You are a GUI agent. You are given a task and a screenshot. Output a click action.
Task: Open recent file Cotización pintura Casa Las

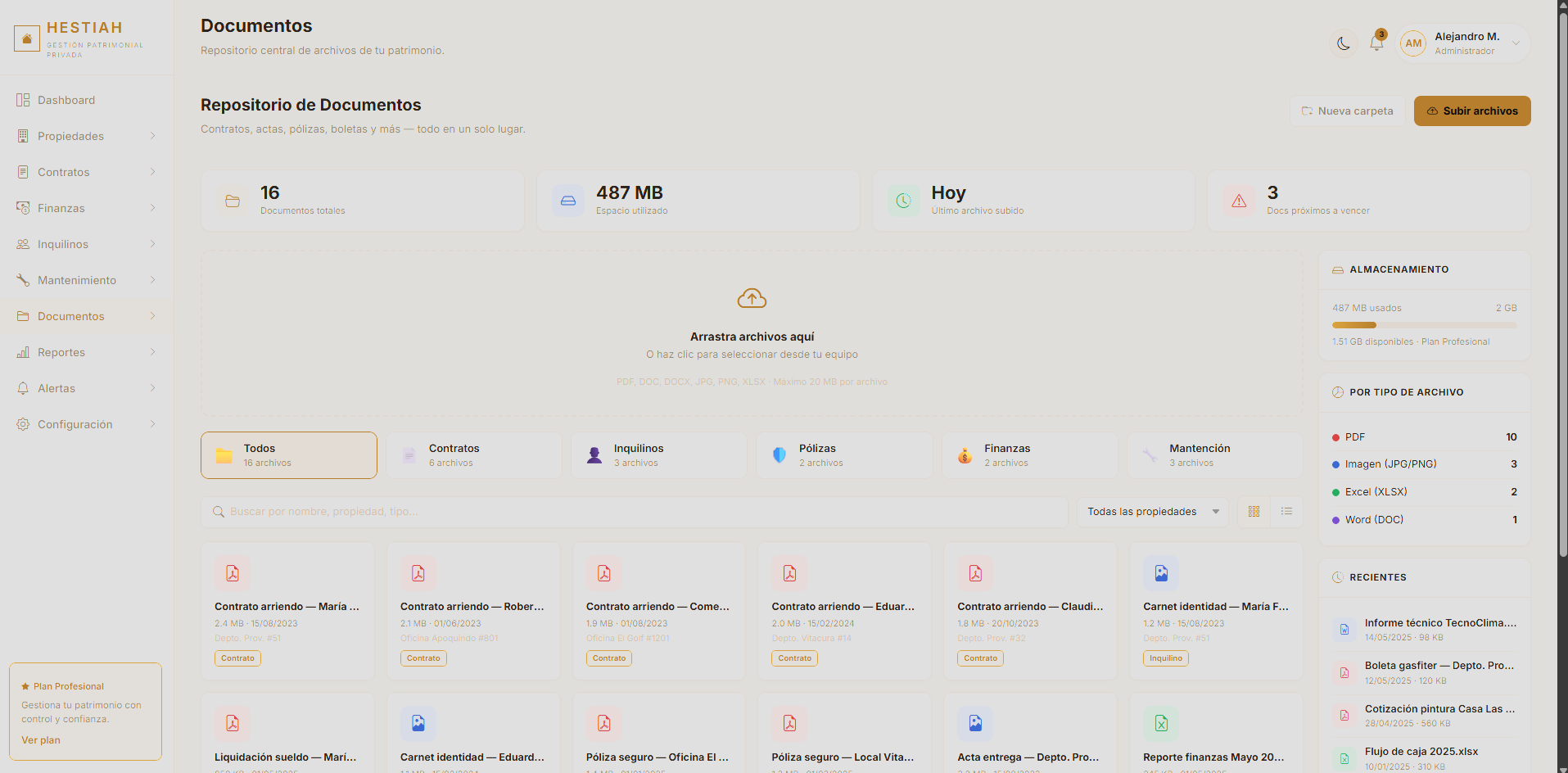coord(1425,716)
